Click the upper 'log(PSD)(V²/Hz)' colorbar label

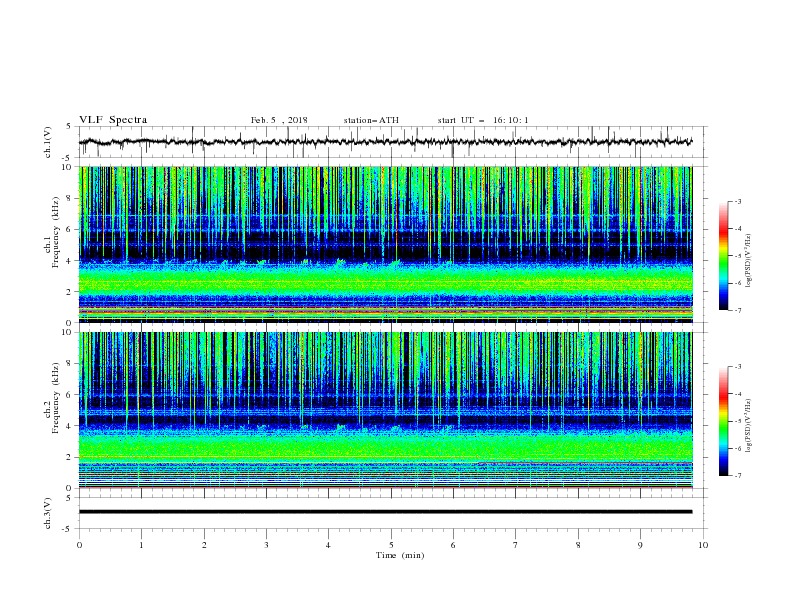[x=749, y=261]
